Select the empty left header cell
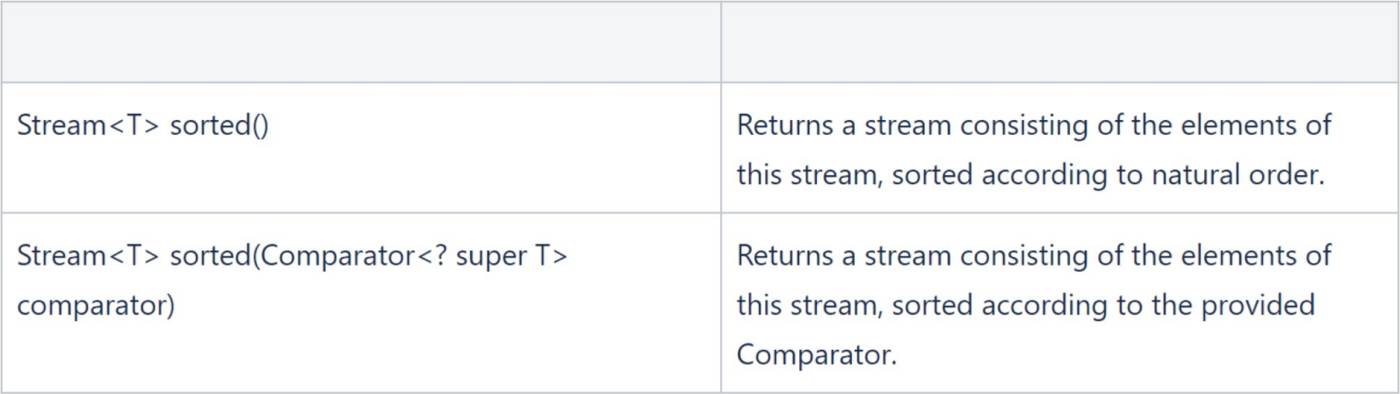 click(361, 42)
